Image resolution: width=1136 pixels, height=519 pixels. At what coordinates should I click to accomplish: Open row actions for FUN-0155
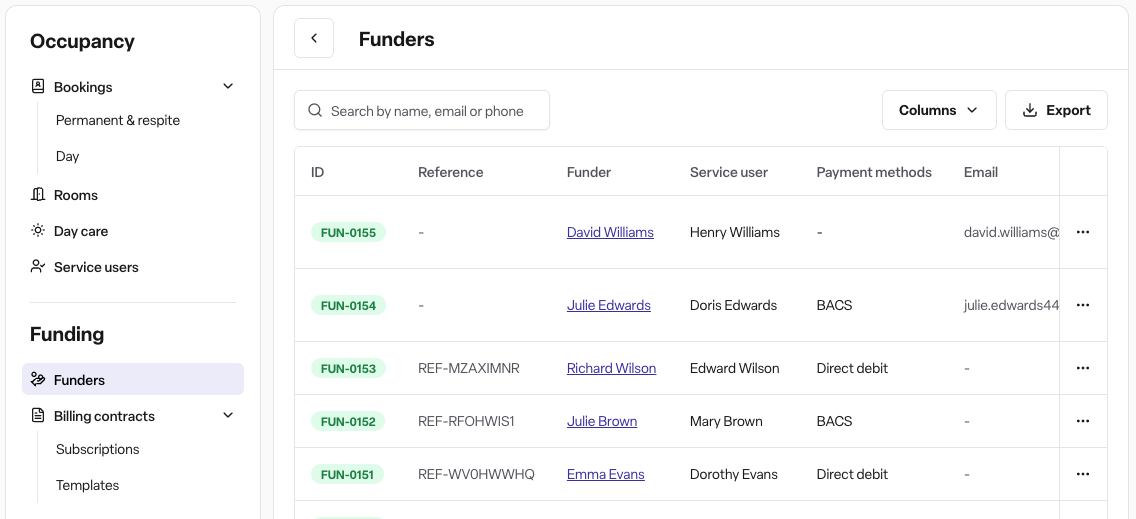pos(1083,232)
